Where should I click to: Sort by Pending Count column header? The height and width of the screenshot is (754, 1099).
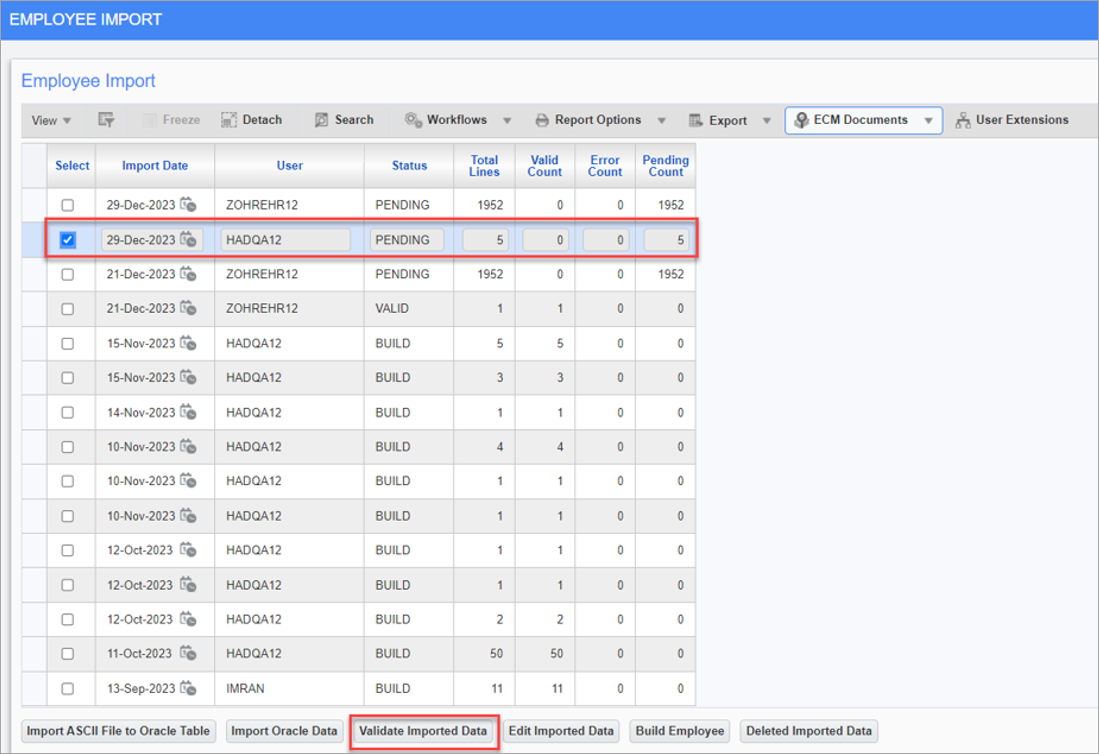pos(666,165)
